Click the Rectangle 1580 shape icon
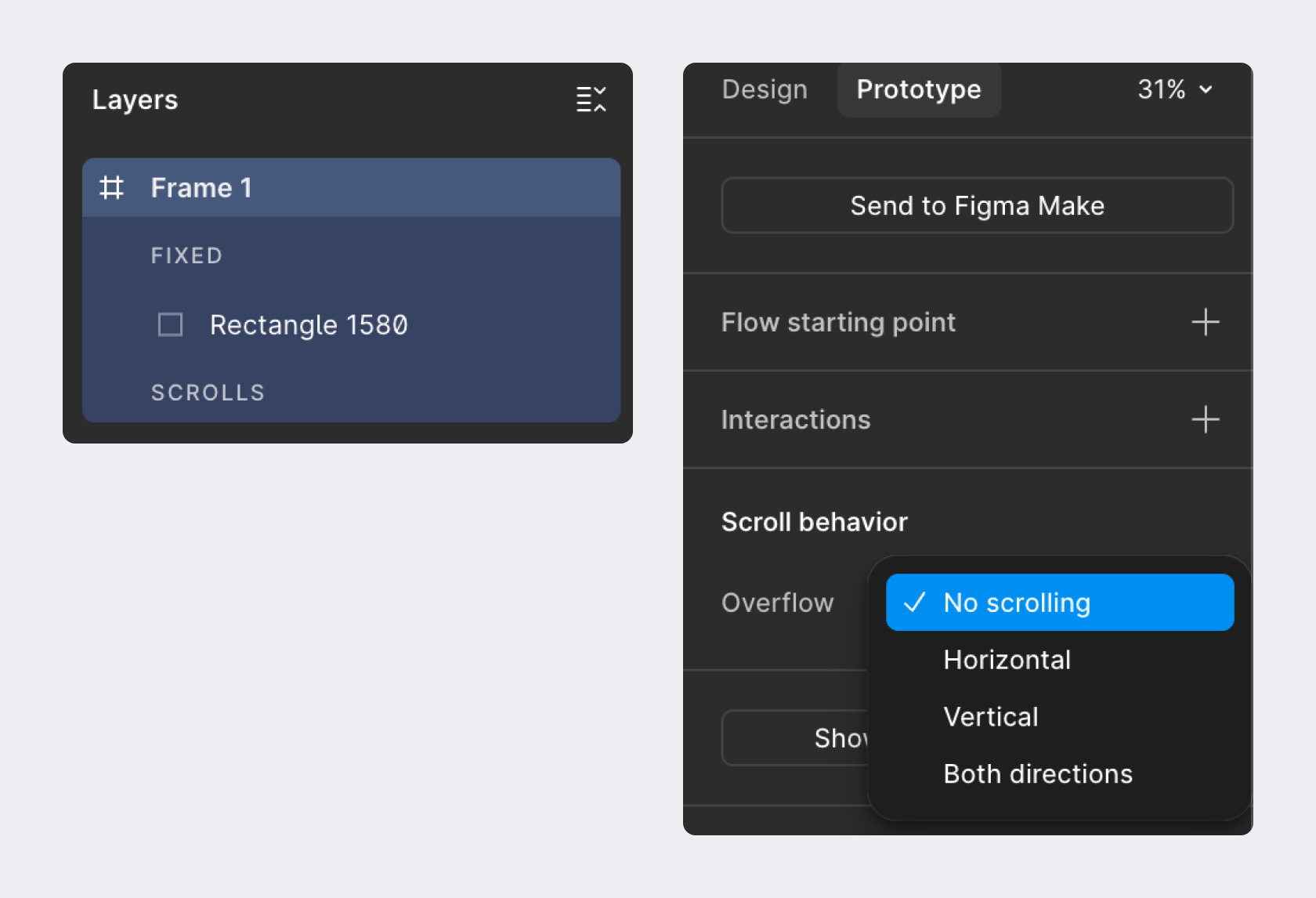Screen dimensions: 1316x898 (x=170, y=324)
